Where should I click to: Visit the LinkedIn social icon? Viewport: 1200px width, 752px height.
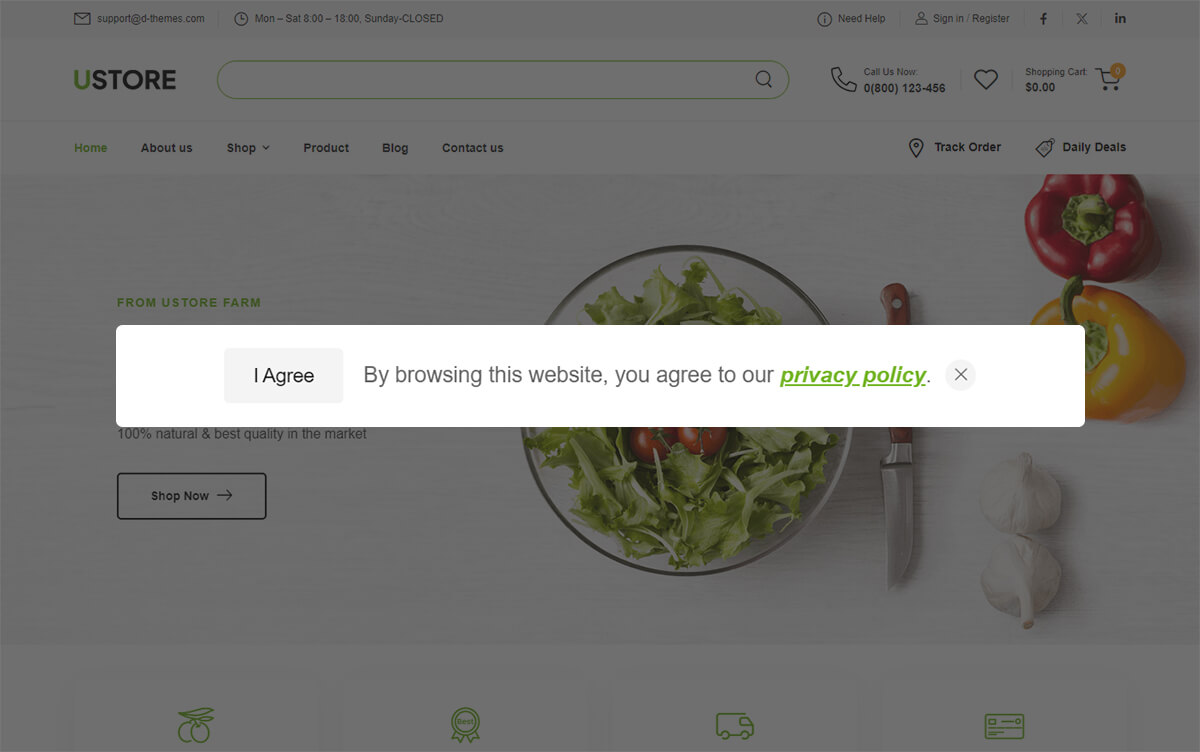tap(1120, 18)
